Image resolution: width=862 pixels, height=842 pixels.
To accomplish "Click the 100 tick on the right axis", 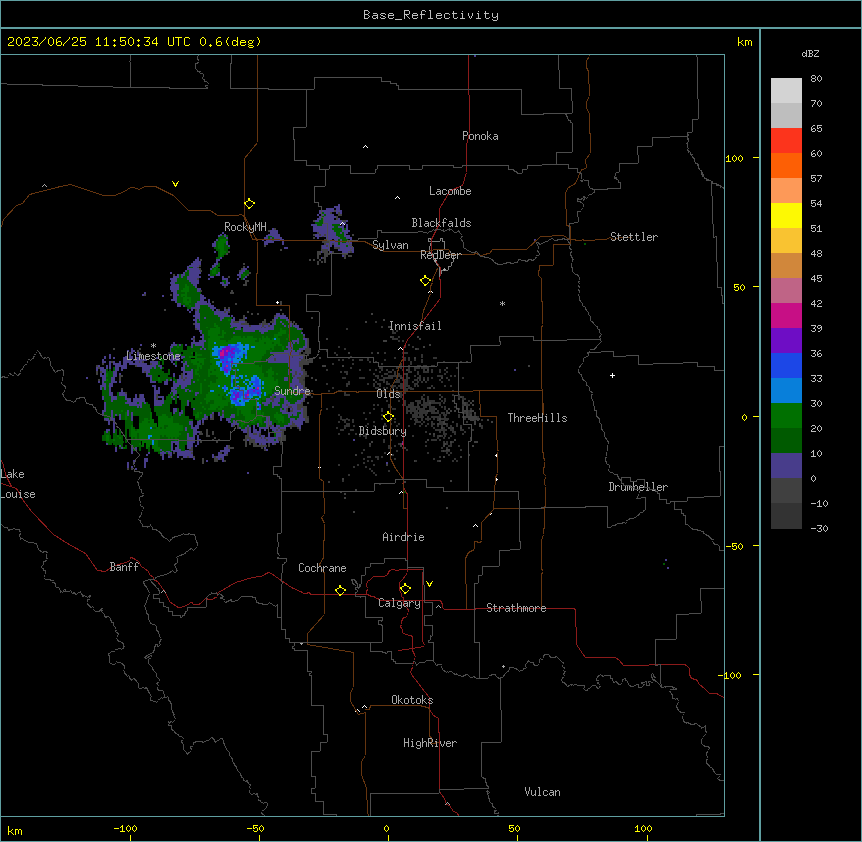I will (x=734, y=158).
